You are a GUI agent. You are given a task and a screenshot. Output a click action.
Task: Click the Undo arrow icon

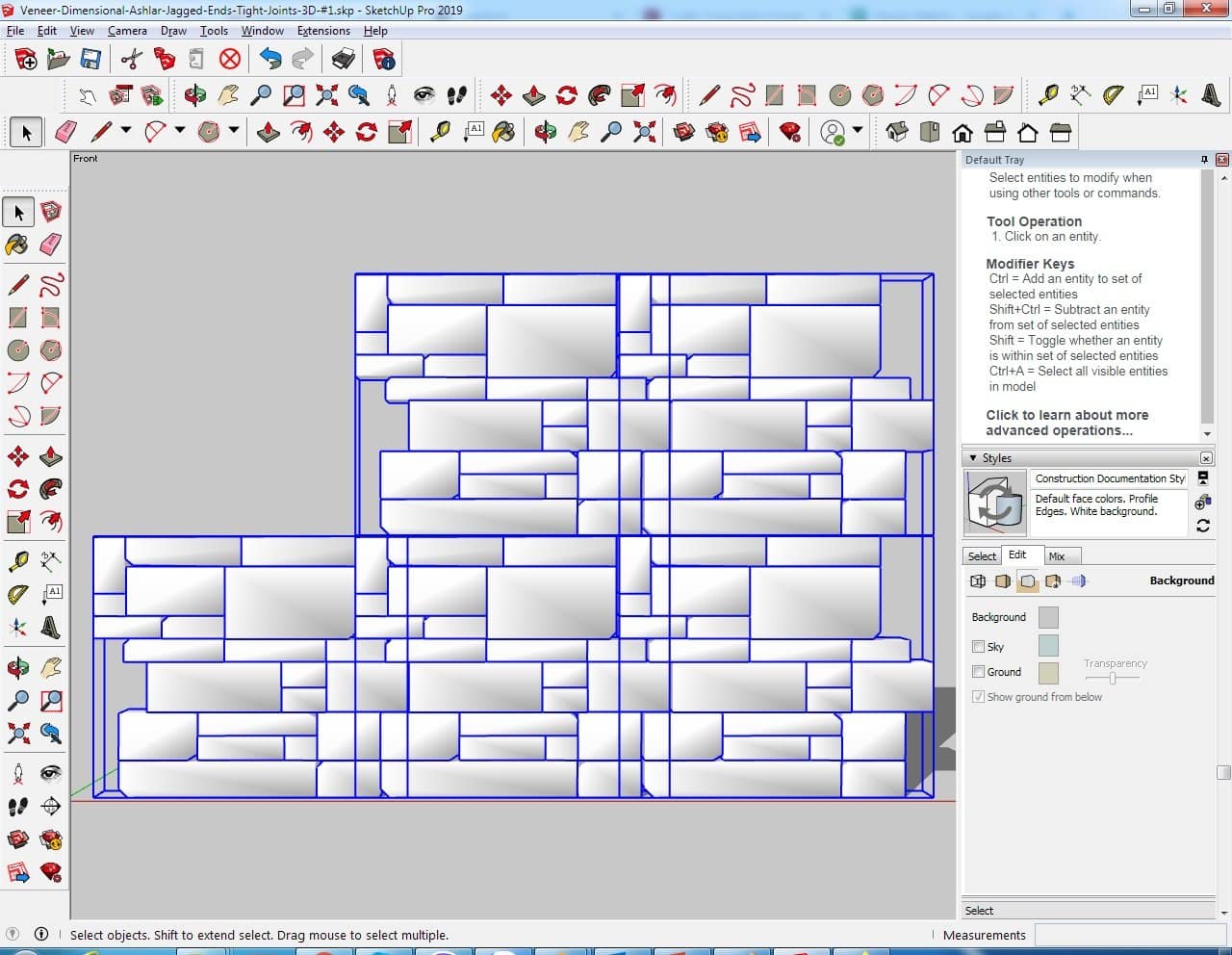(x=270, y=60)
